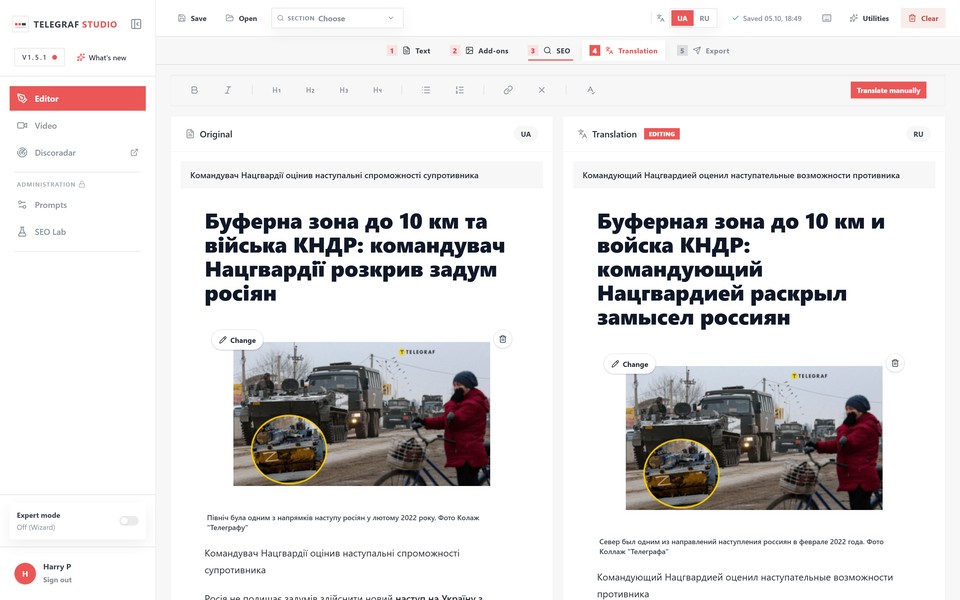Insert a hyperlink

[508, 90]
